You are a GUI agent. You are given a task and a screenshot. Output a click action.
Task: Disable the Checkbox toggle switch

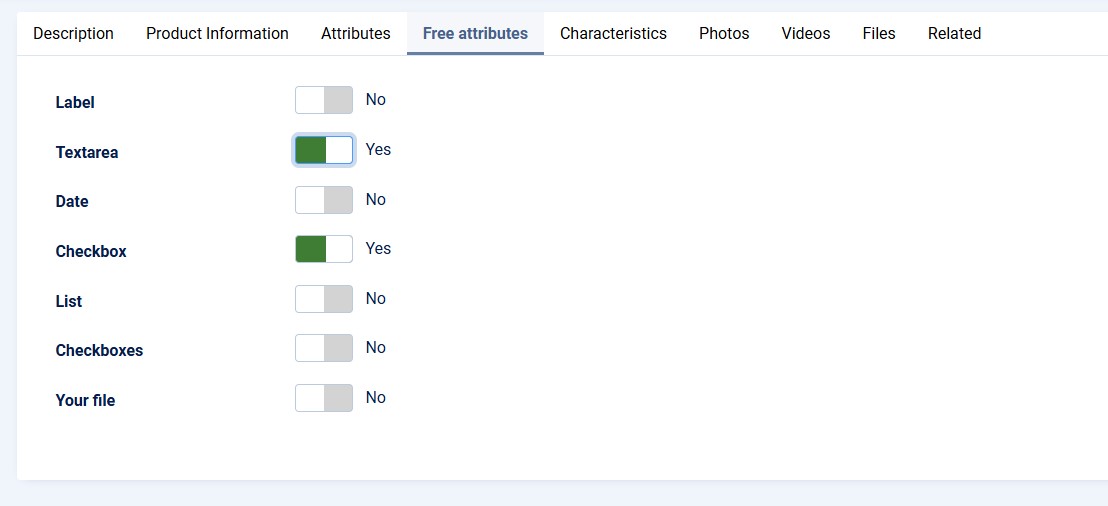pyautogui.click(x=324, y=249)
